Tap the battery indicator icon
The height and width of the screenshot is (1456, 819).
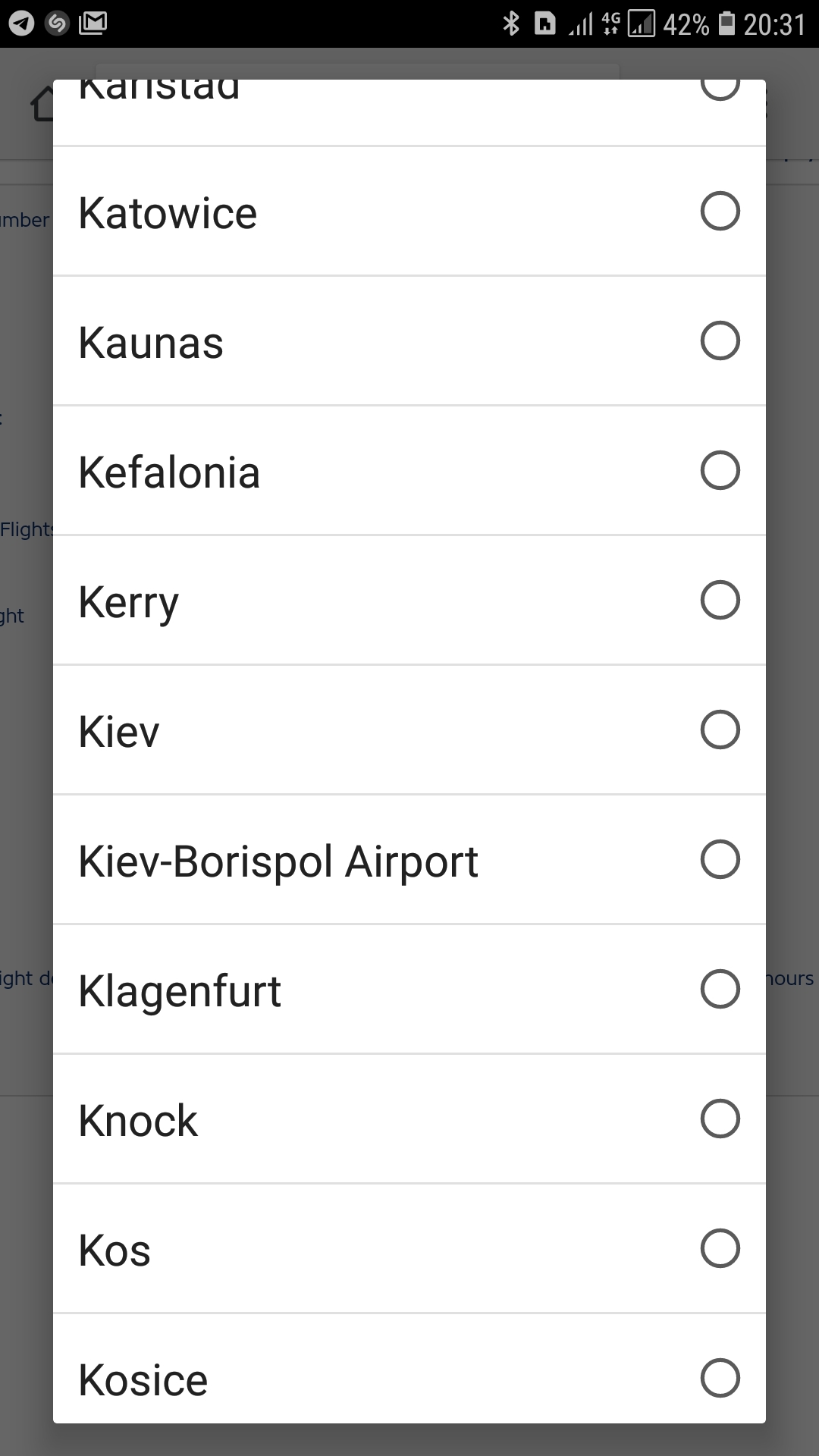click(726, 24)
